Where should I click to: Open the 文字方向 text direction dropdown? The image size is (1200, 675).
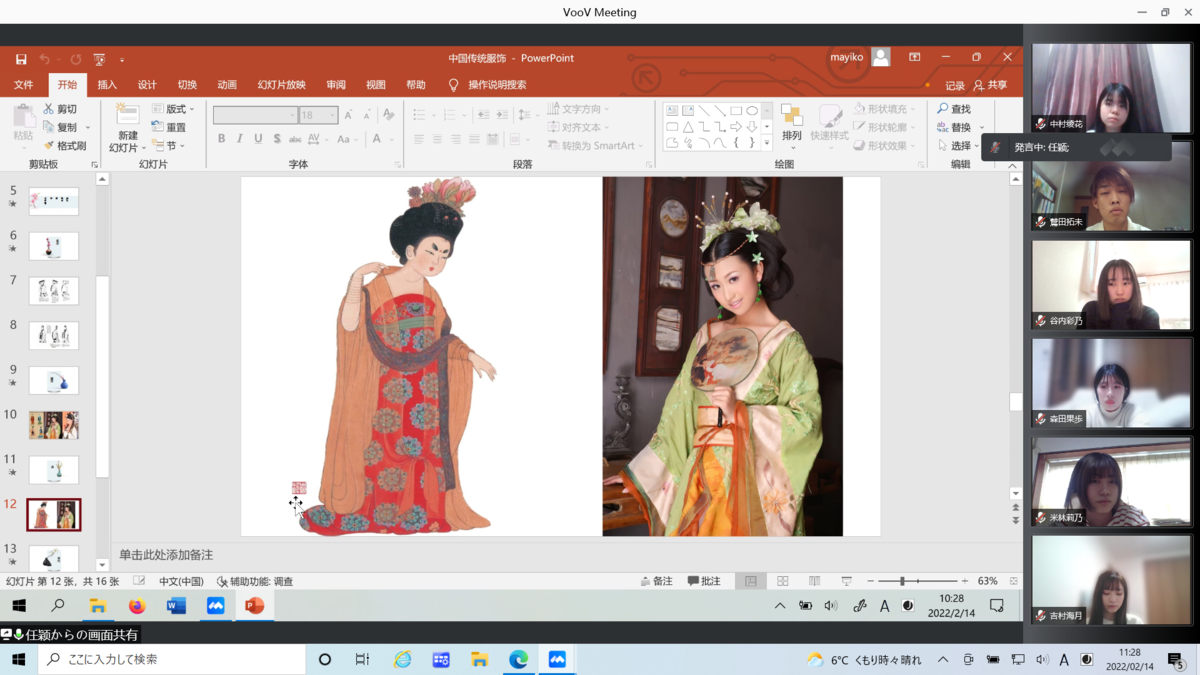point(578,109)
